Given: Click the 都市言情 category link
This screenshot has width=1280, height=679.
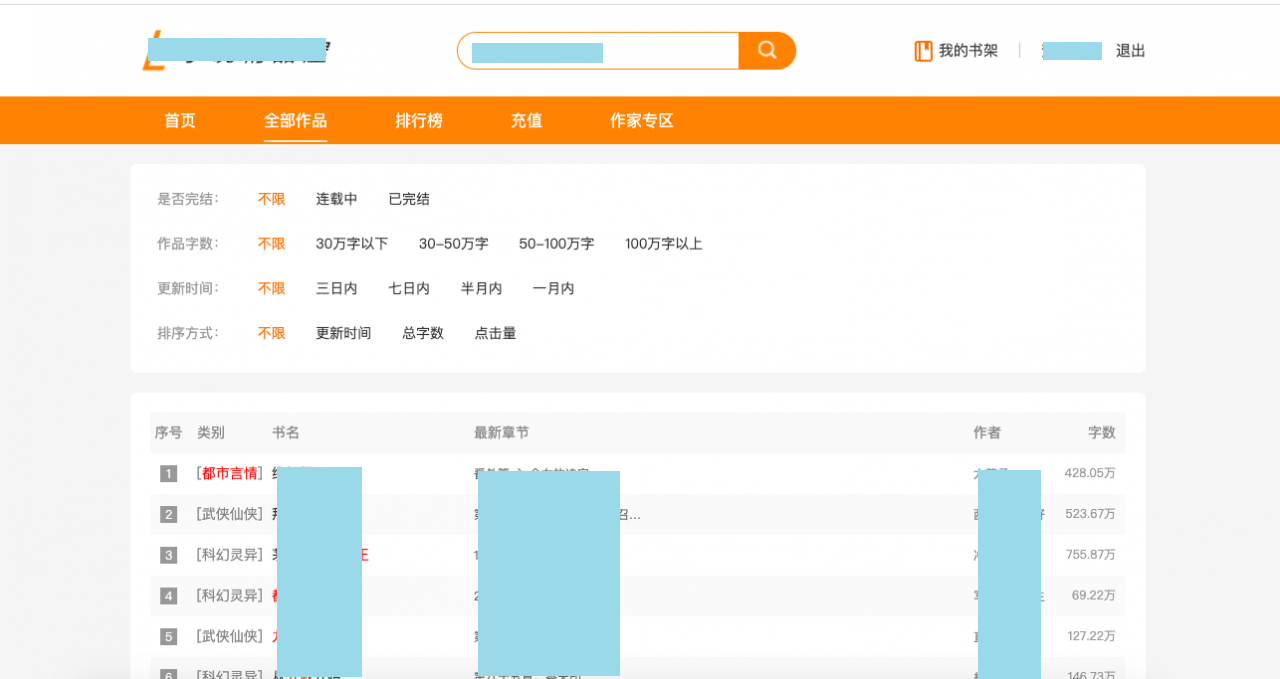Looking at the screenshot, I should [230, 474].
